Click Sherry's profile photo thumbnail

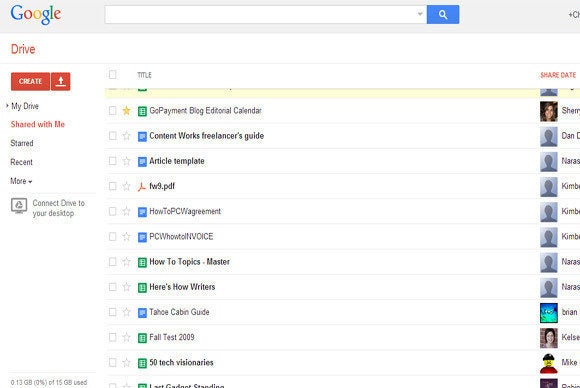[549, 111]
